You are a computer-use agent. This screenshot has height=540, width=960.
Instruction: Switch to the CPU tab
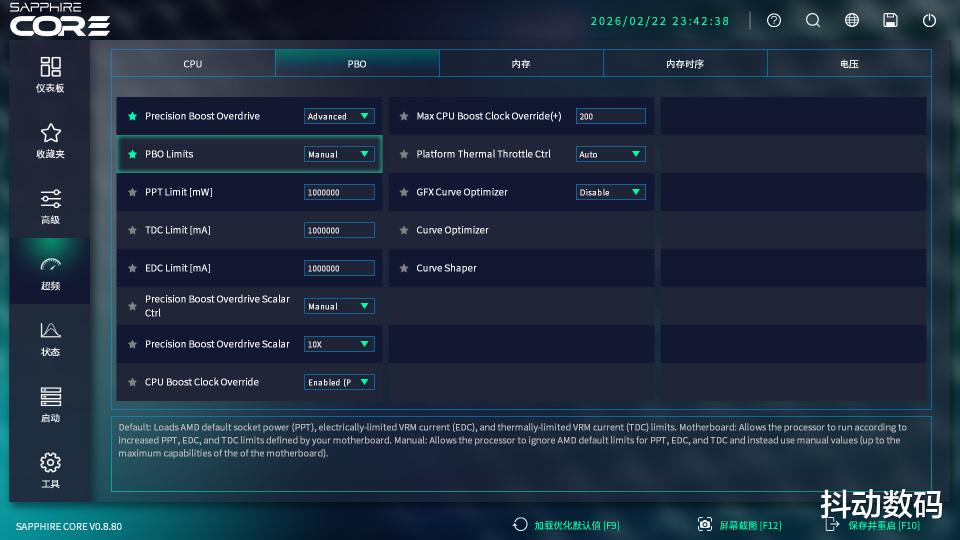193,64
